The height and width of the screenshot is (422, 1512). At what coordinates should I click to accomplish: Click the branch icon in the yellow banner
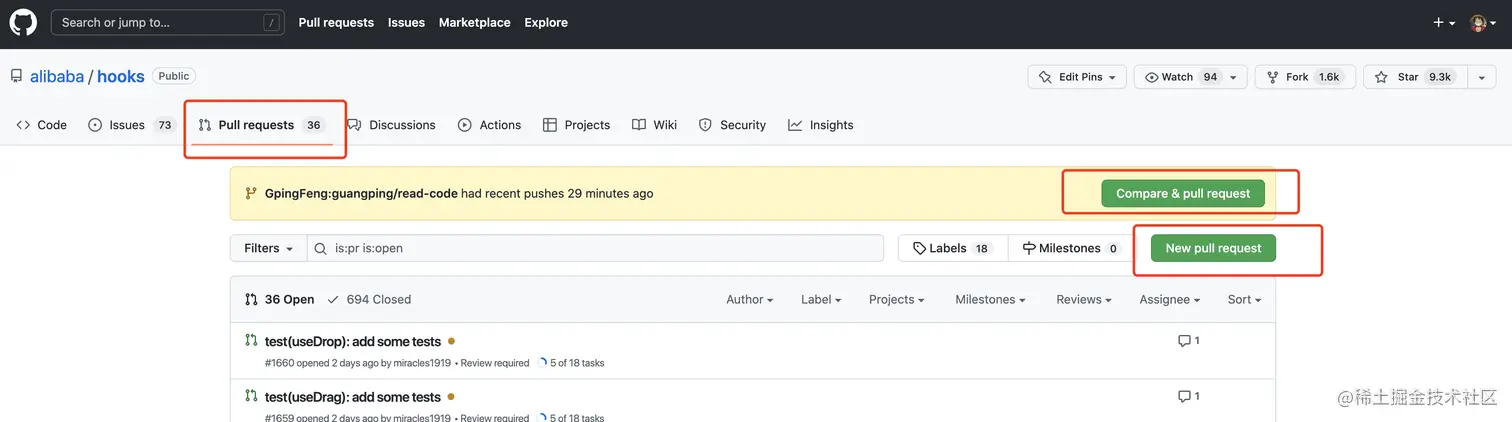(251, 193)
